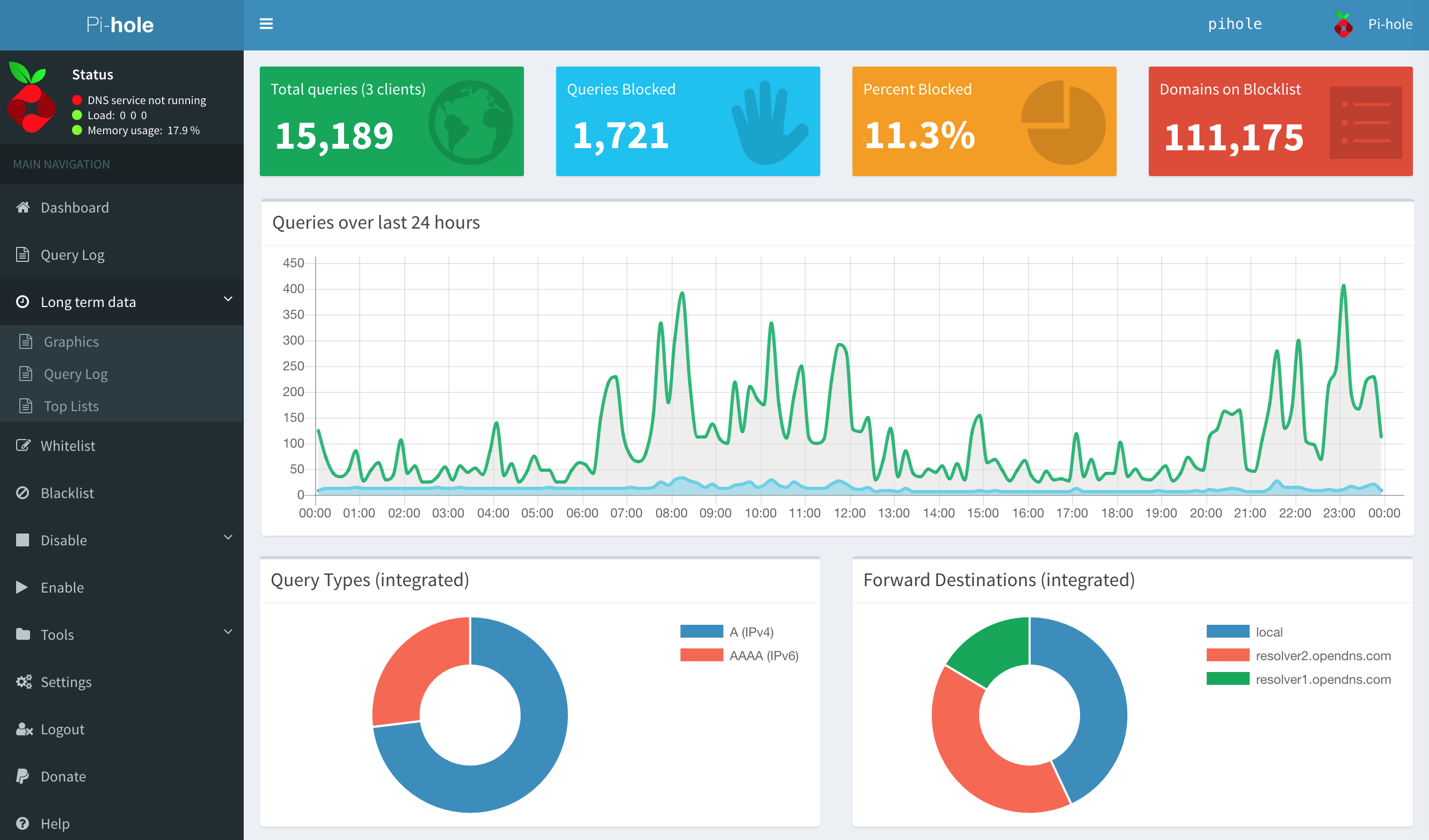Screen dimensions: 1429x840
Task: Toggle the hamburger menu open
Action: pos(266,24)
